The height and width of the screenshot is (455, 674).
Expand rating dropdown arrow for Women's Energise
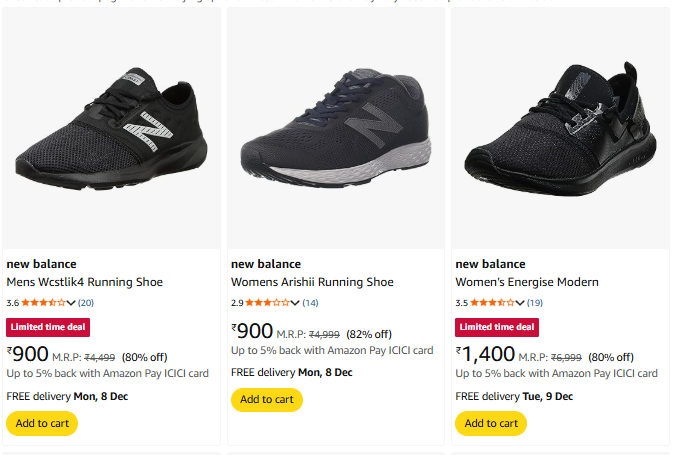tap(519, 302)
